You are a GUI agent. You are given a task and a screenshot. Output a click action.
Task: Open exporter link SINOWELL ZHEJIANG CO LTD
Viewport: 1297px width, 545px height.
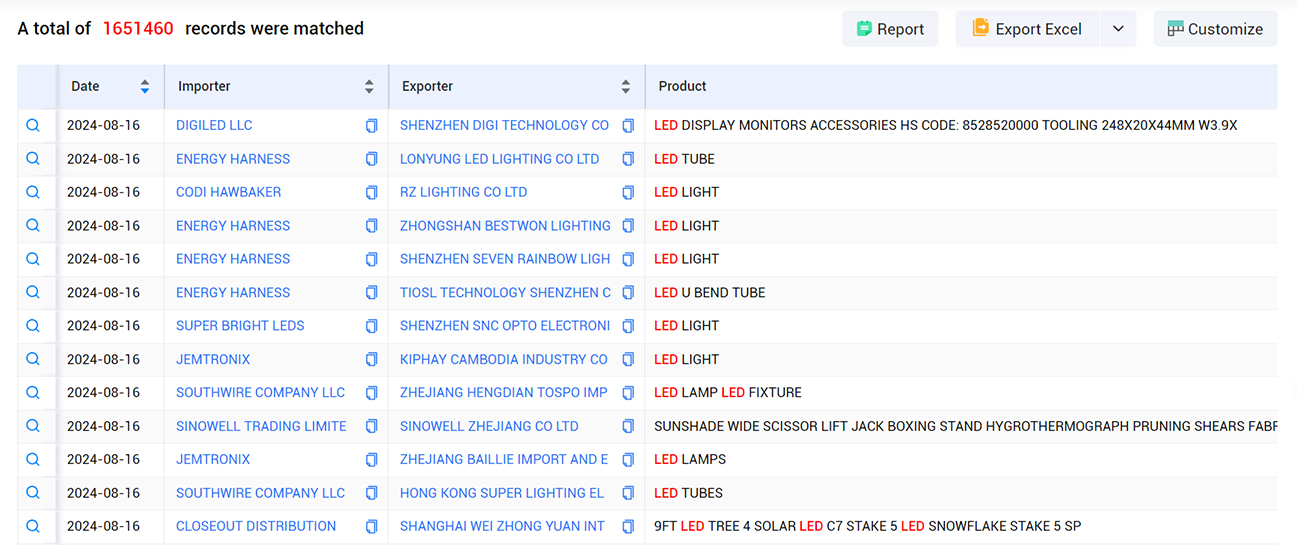(489, 426)
